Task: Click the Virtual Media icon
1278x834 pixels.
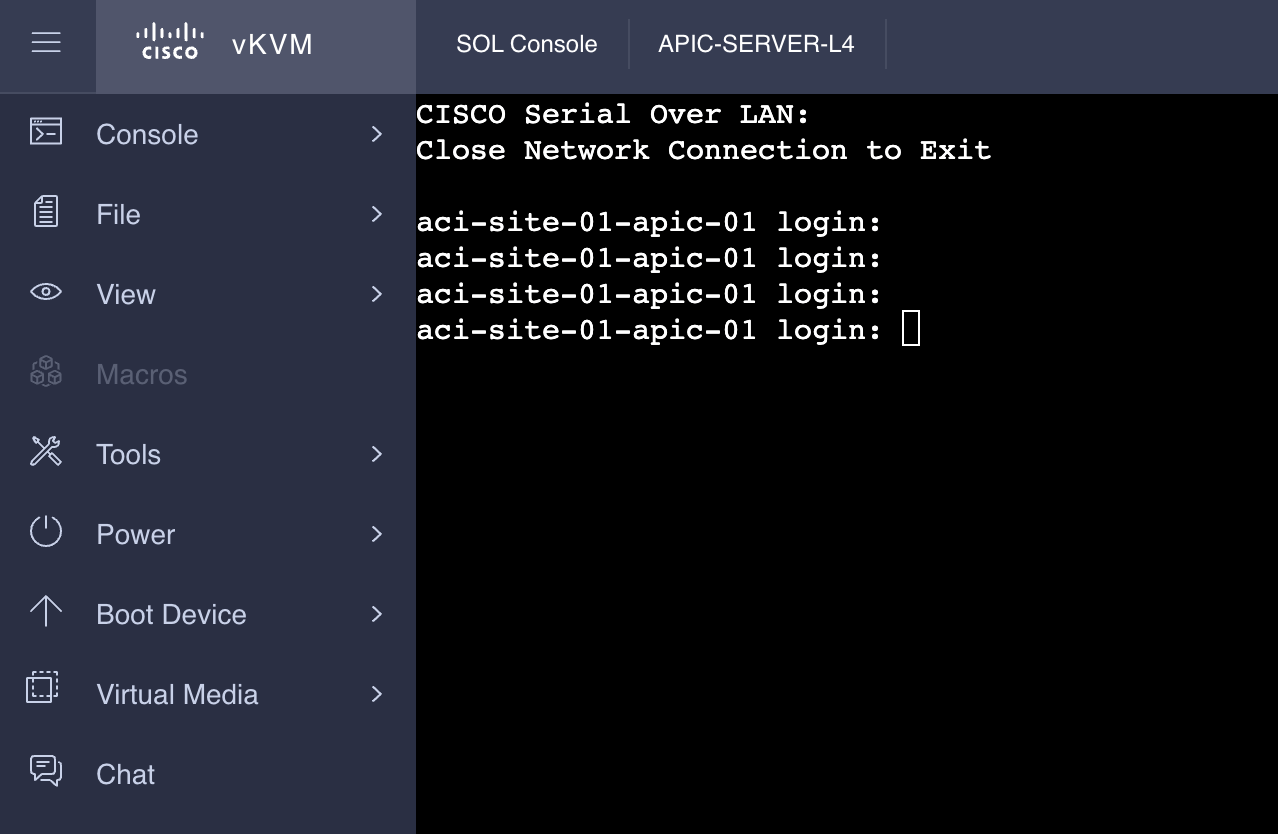Action: point(43,688)
